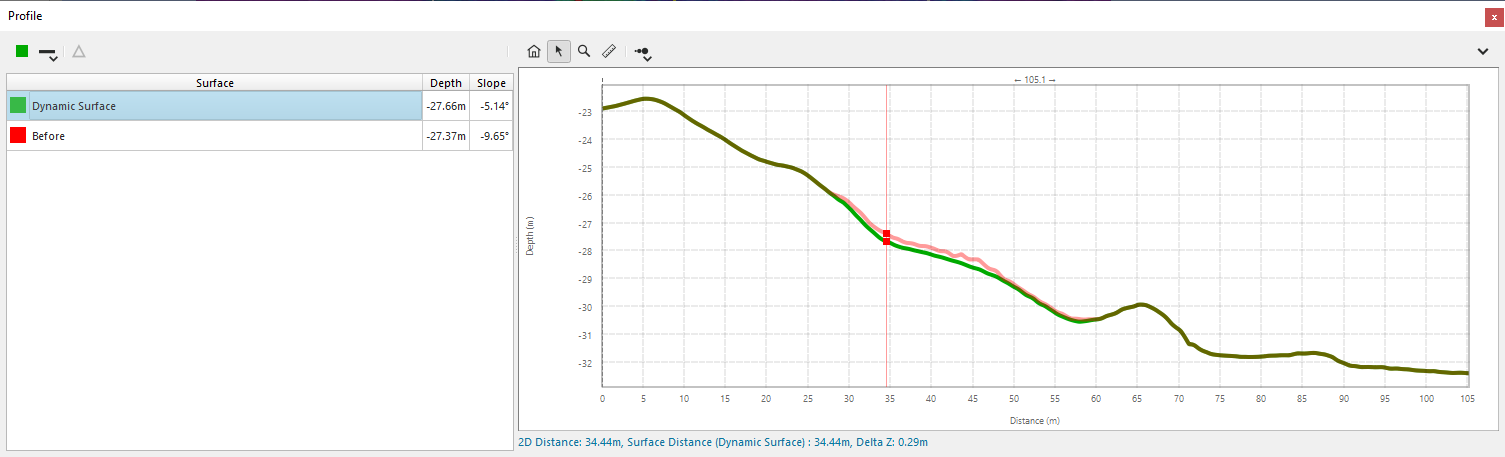
Task: Click the Slope column header
Action: pyautogui.click(x=491, y=83)
